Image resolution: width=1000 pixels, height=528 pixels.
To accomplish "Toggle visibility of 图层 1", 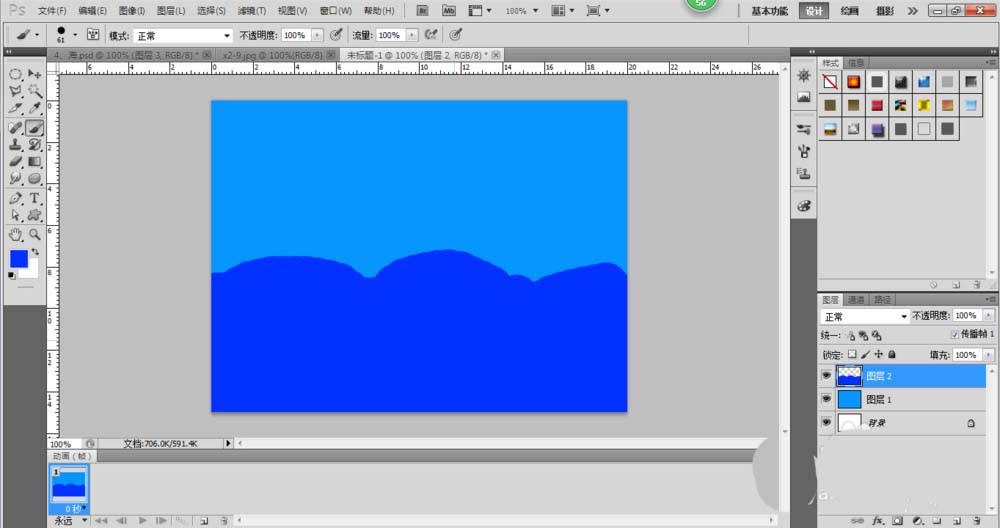I will click(826, 399).
